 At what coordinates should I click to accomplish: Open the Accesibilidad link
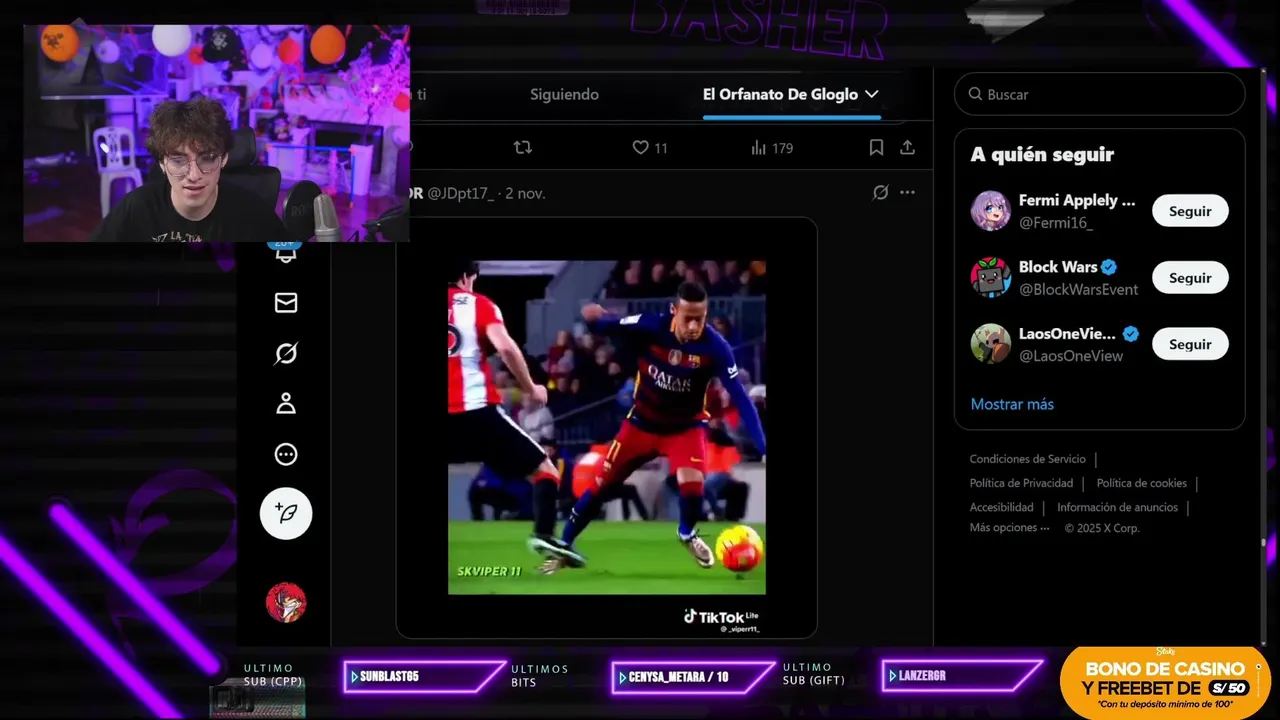1001,507
